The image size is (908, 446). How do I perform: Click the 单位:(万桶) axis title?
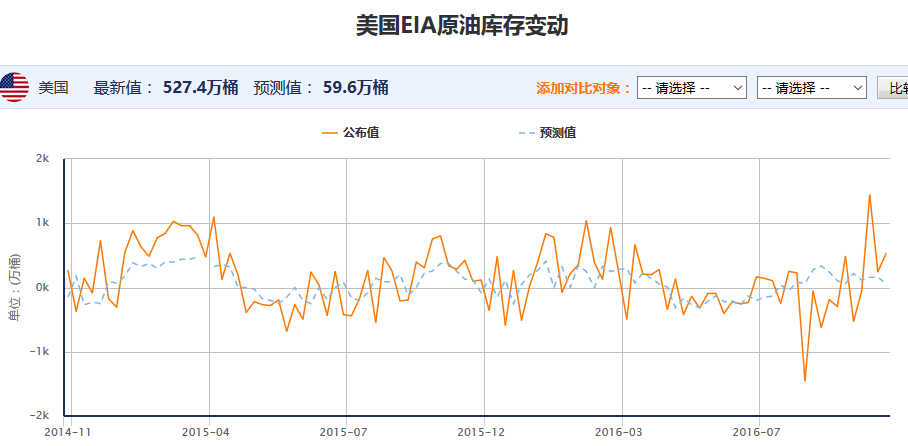[x=13, y=287]
